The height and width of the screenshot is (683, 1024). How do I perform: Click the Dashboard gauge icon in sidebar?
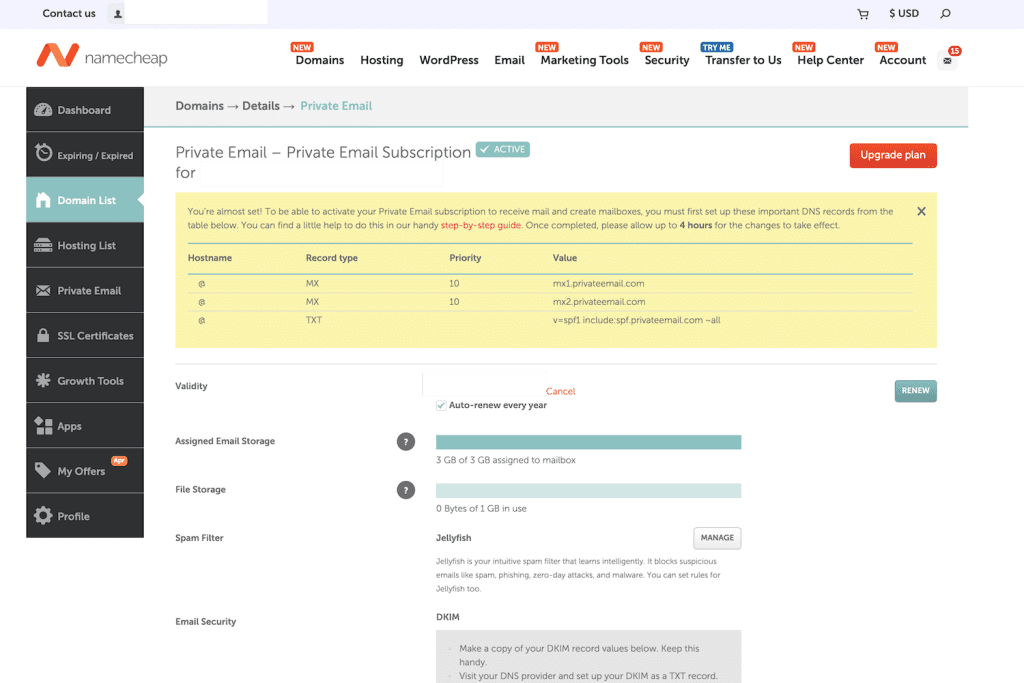(43, 110)
